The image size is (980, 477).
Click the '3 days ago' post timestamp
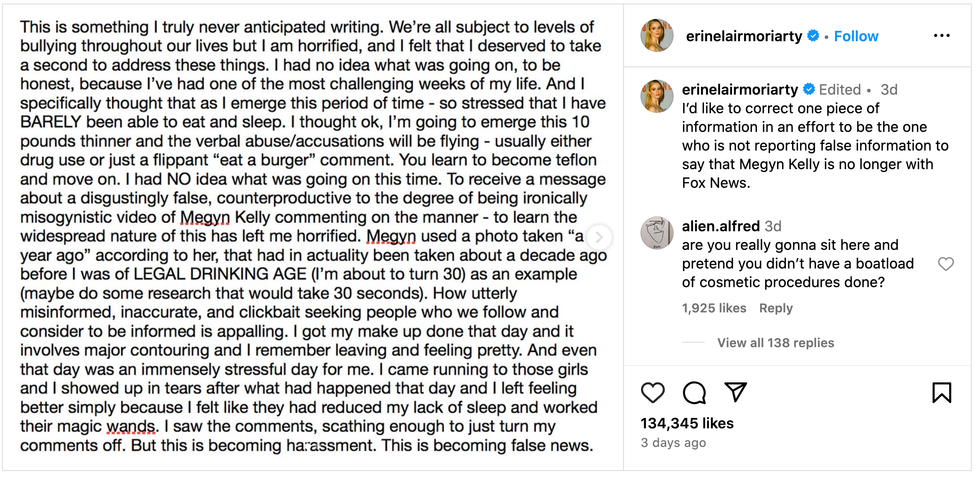673,442
